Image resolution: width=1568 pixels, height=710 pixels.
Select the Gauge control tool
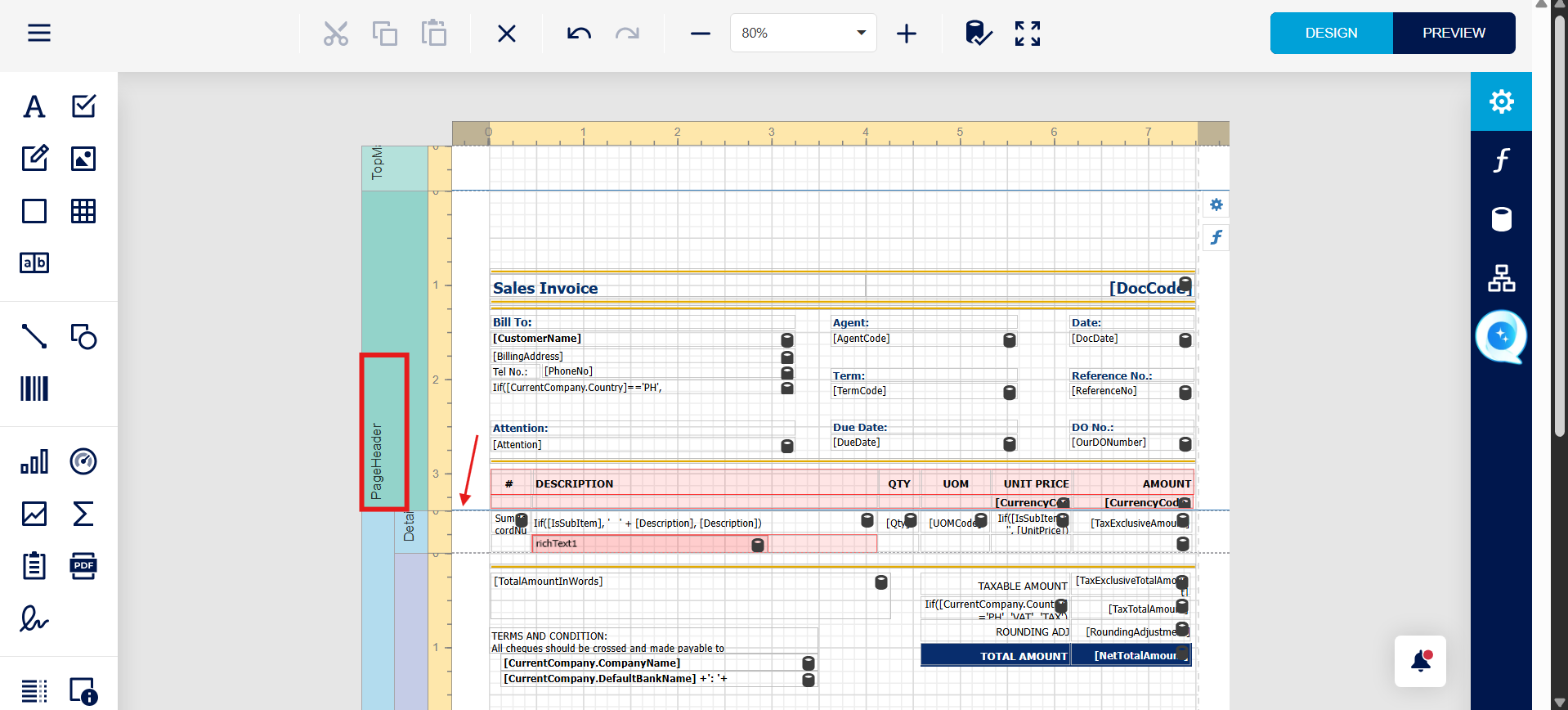tap(83, 461)
